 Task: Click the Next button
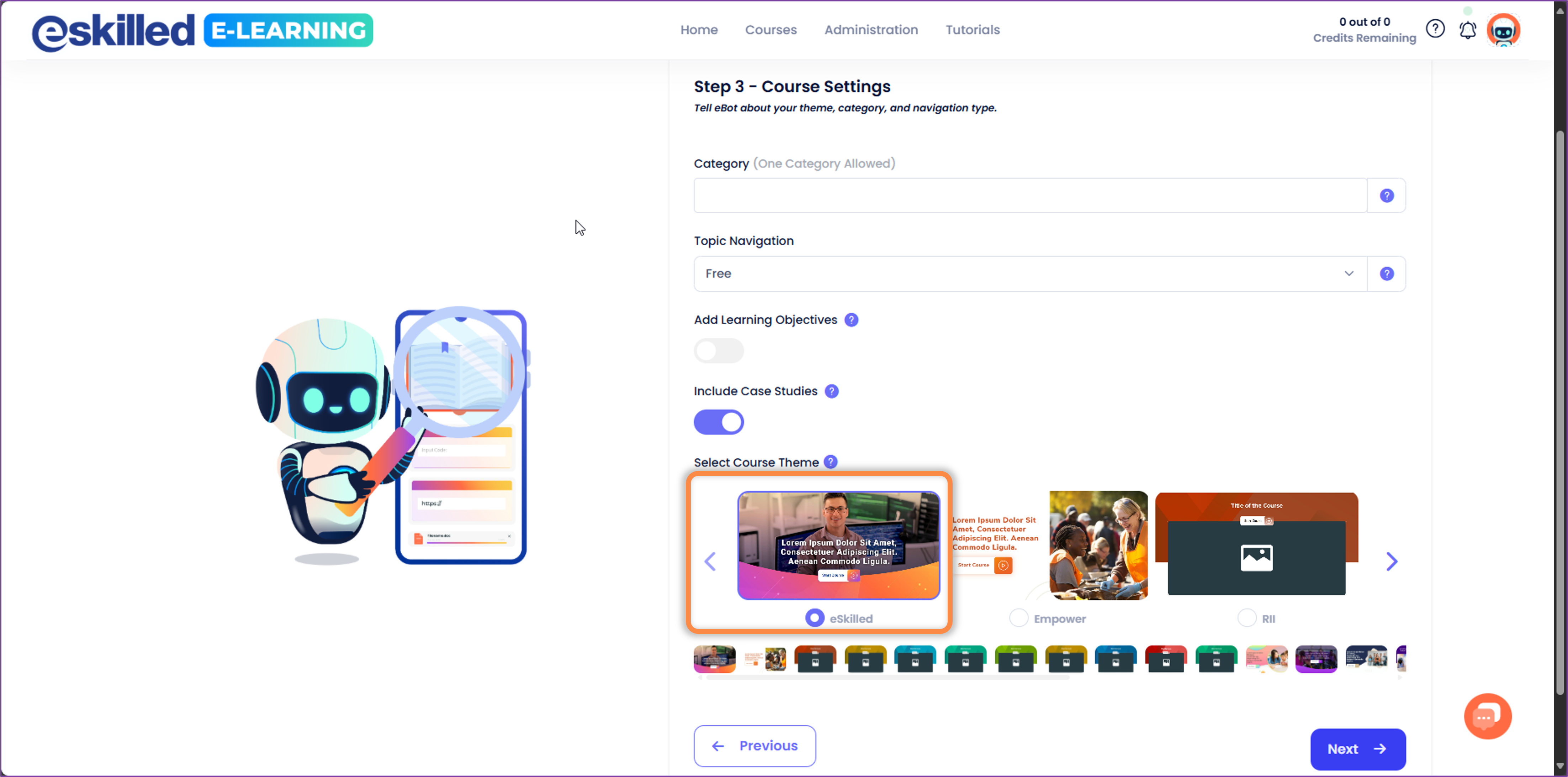[1358, 749]
